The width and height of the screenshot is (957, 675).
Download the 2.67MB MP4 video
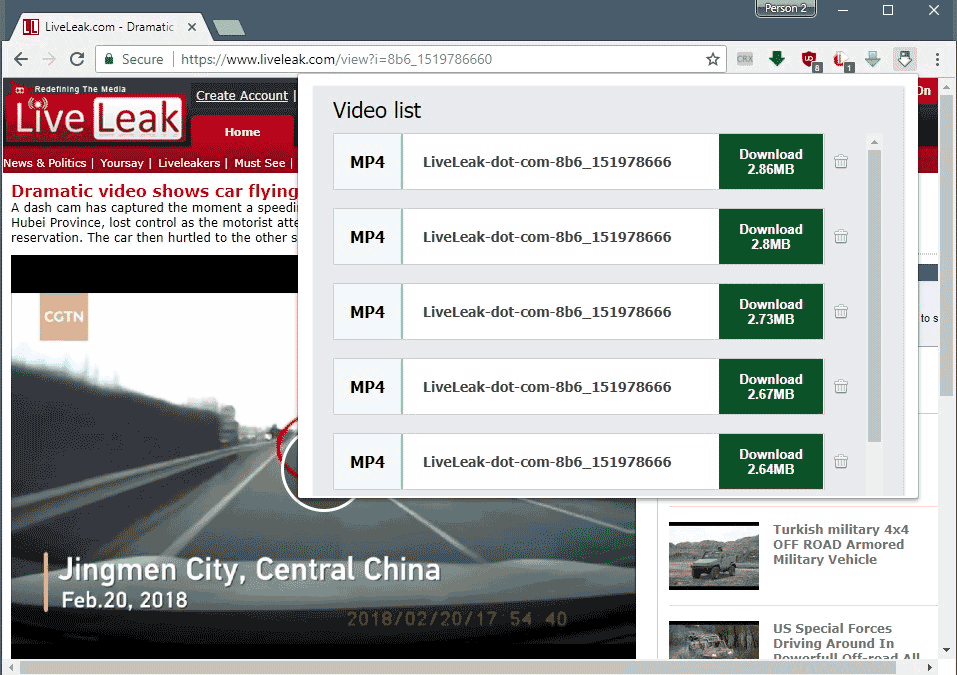point(770,387)
